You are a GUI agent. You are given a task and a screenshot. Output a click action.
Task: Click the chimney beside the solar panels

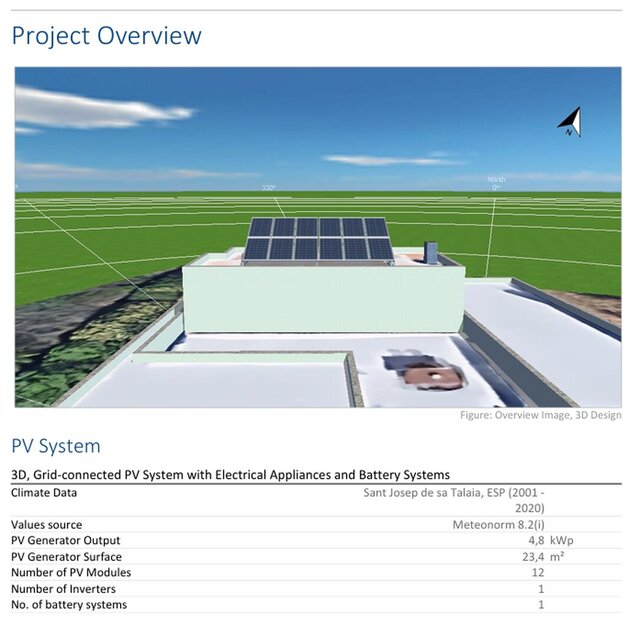point(431,253)
